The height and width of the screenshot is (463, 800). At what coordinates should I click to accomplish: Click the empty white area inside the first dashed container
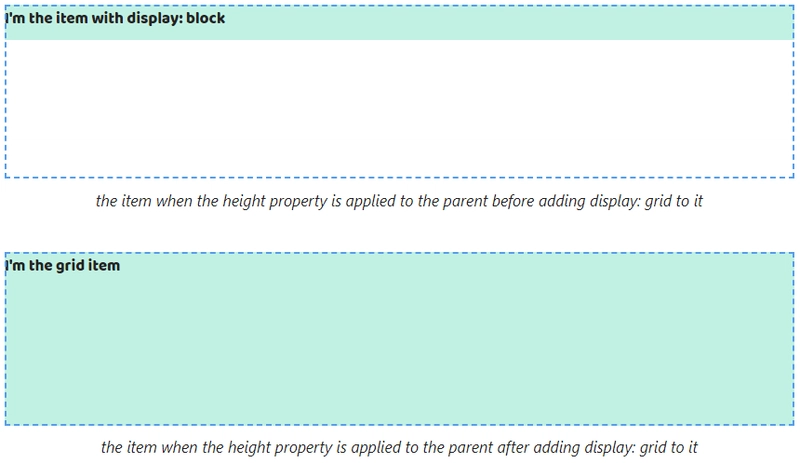pyautogui.click(x=399, y=108)
